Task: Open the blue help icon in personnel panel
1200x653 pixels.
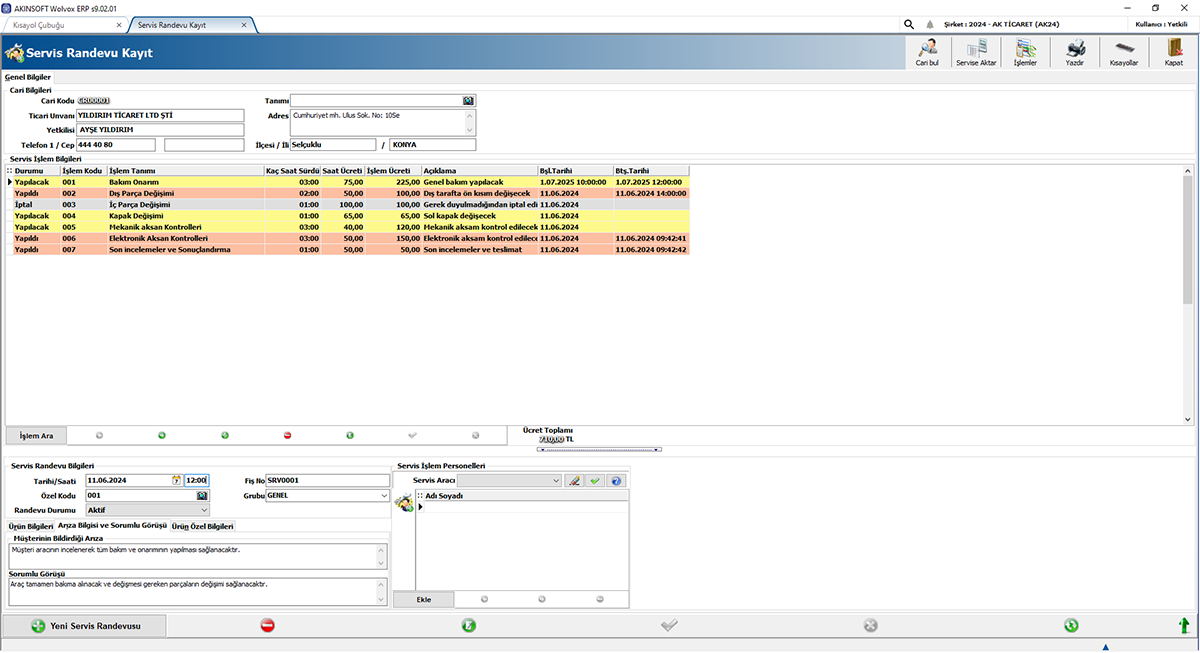Action: click(x=616, y=480)
